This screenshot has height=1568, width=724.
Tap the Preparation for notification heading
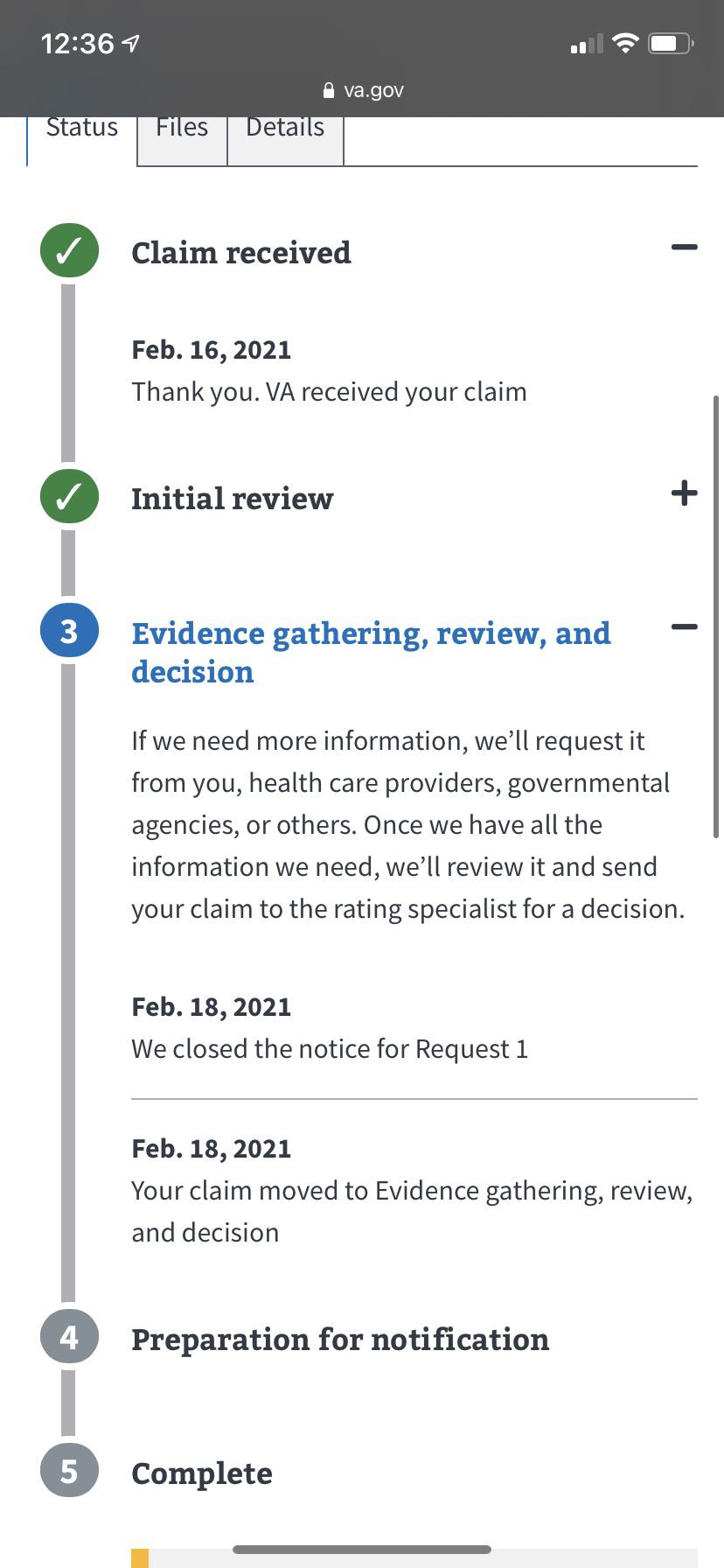click(340, 1340)
